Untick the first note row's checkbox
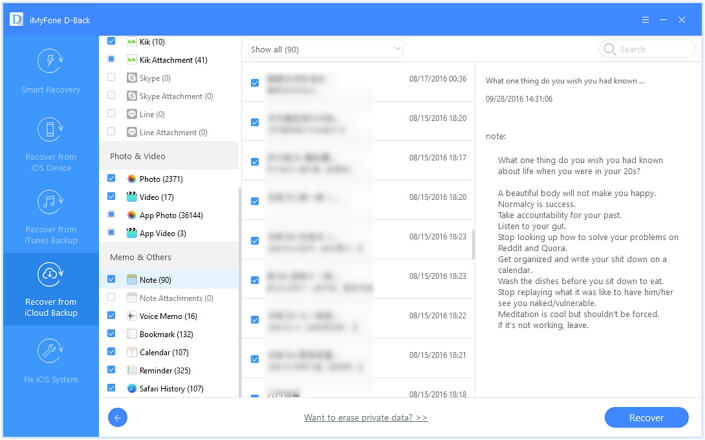Image resolution: width=705 pixels, height=440 pixels. point(255,83)
